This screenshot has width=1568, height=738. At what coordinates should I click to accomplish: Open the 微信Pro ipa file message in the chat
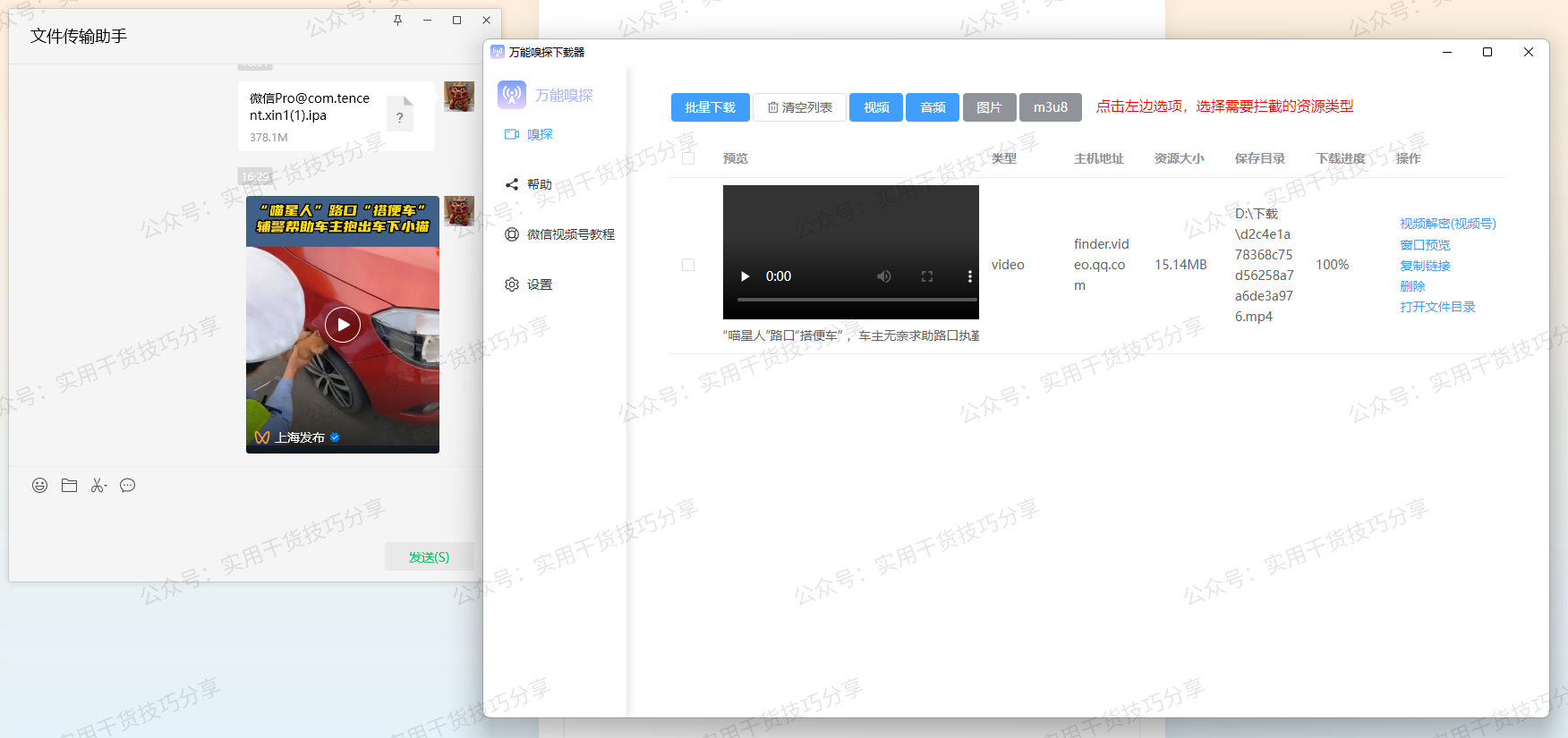(x=337, y=116)
